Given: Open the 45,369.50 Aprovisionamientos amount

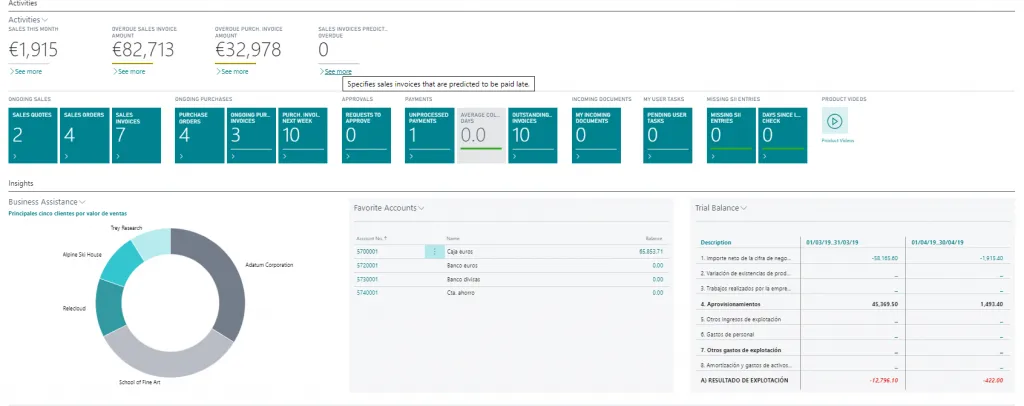Looking at the screenshot, I should pos(886,304).
